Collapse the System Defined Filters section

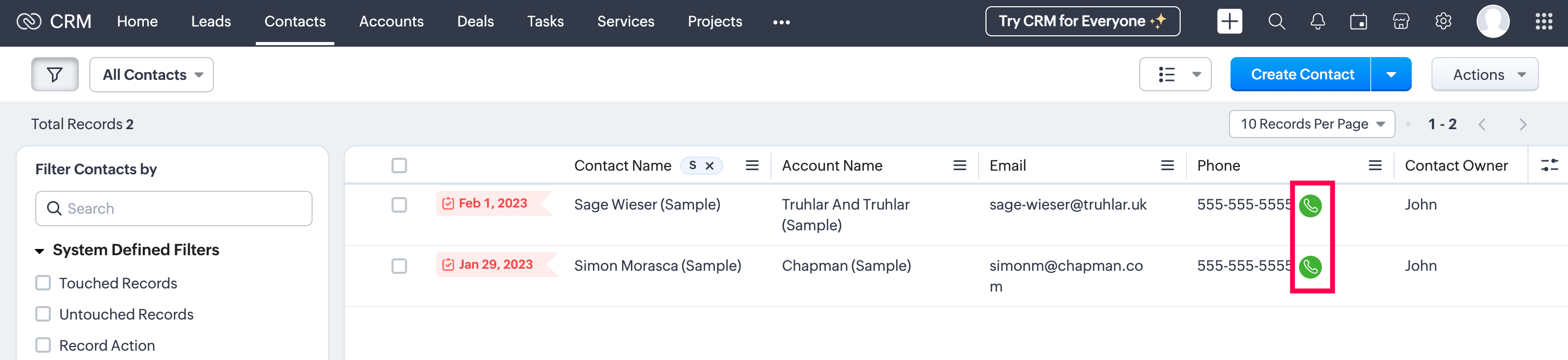pos(40,251)
